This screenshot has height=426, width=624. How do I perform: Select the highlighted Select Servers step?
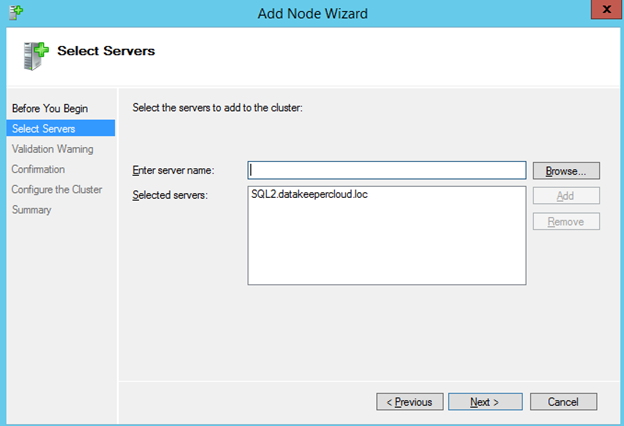click(x=43, y=128)
